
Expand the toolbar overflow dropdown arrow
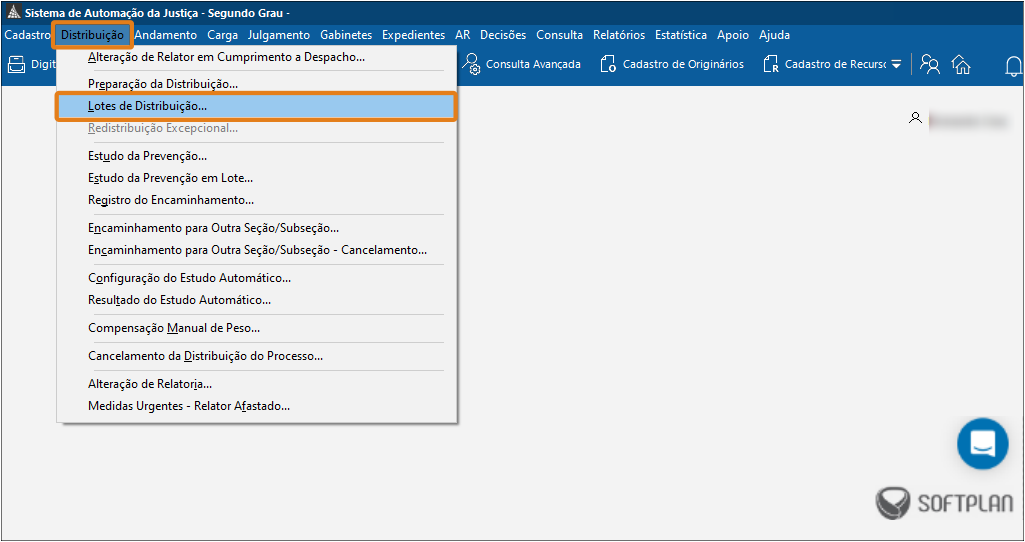coord(896,65)
